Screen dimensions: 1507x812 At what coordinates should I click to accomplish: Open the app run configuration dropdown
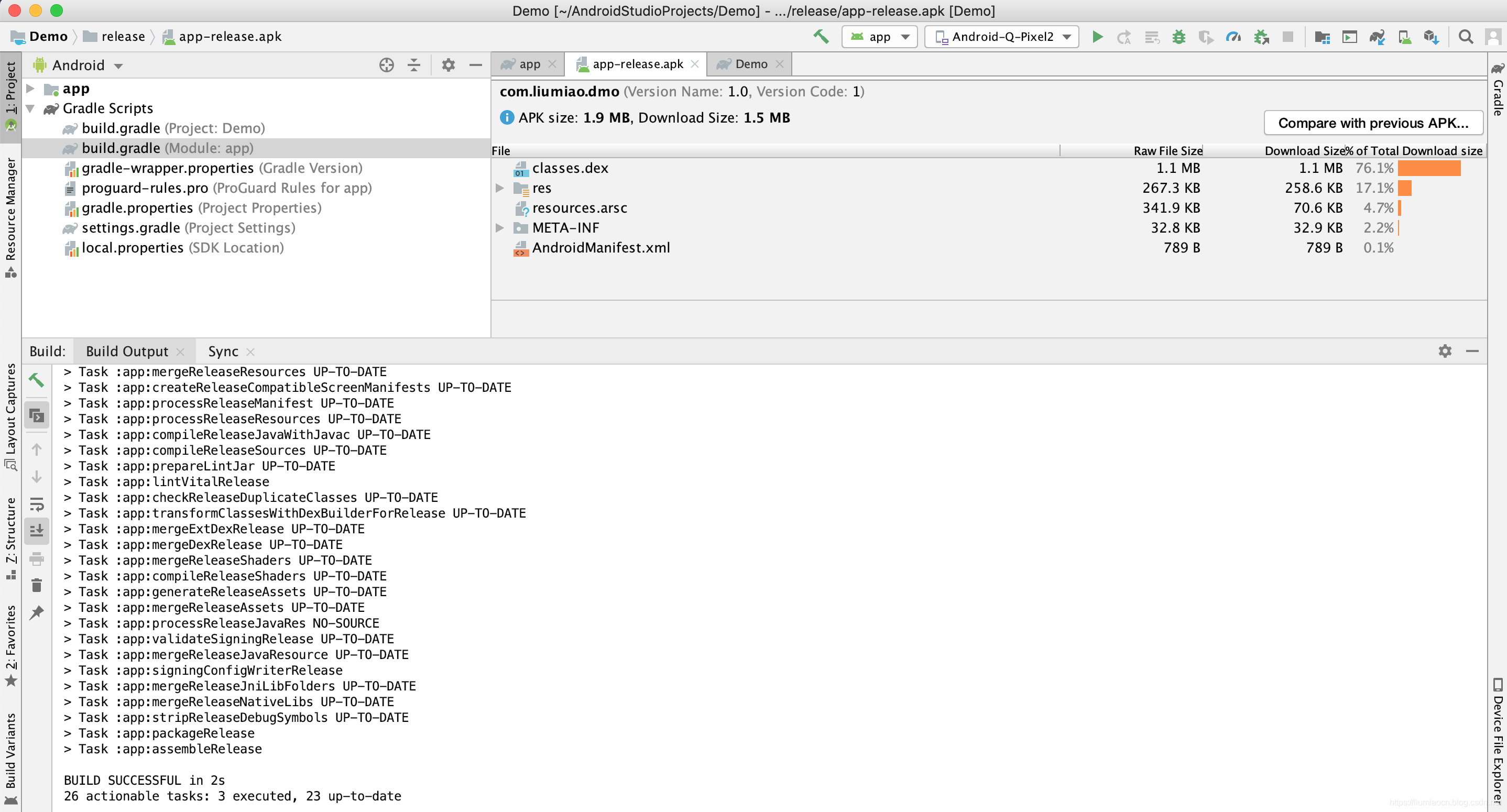click(880, 37)
